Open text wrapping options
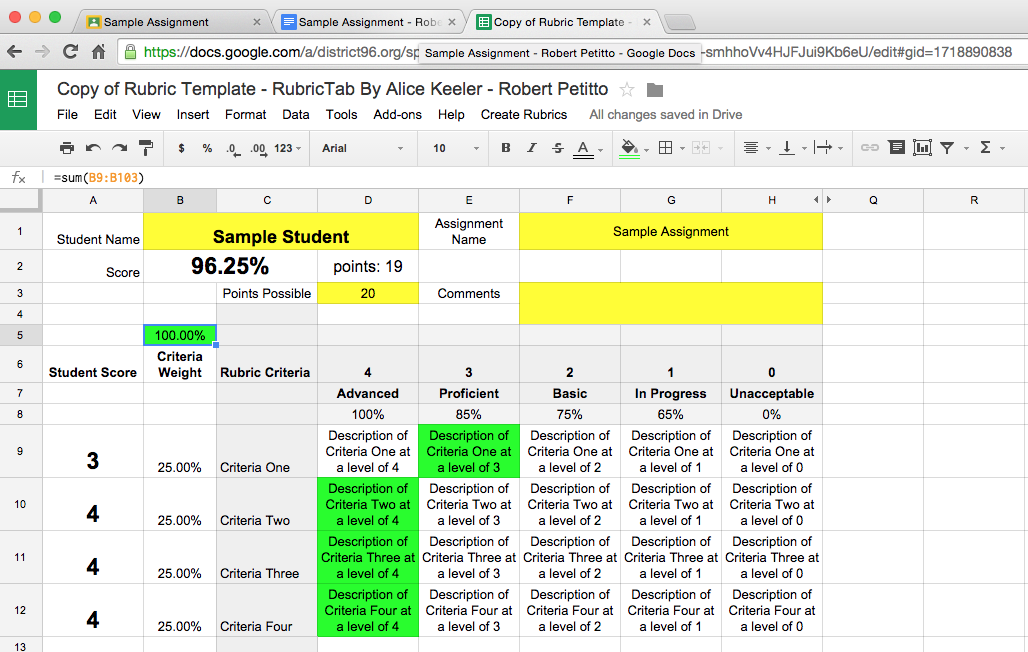 point(823,148)
